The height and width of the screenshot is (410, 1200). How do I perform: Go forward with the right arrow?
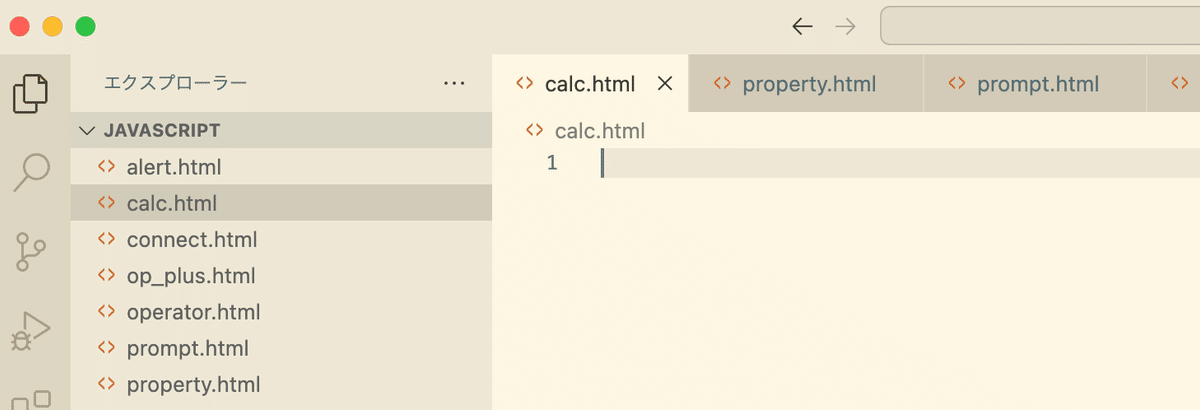(845, 27)
